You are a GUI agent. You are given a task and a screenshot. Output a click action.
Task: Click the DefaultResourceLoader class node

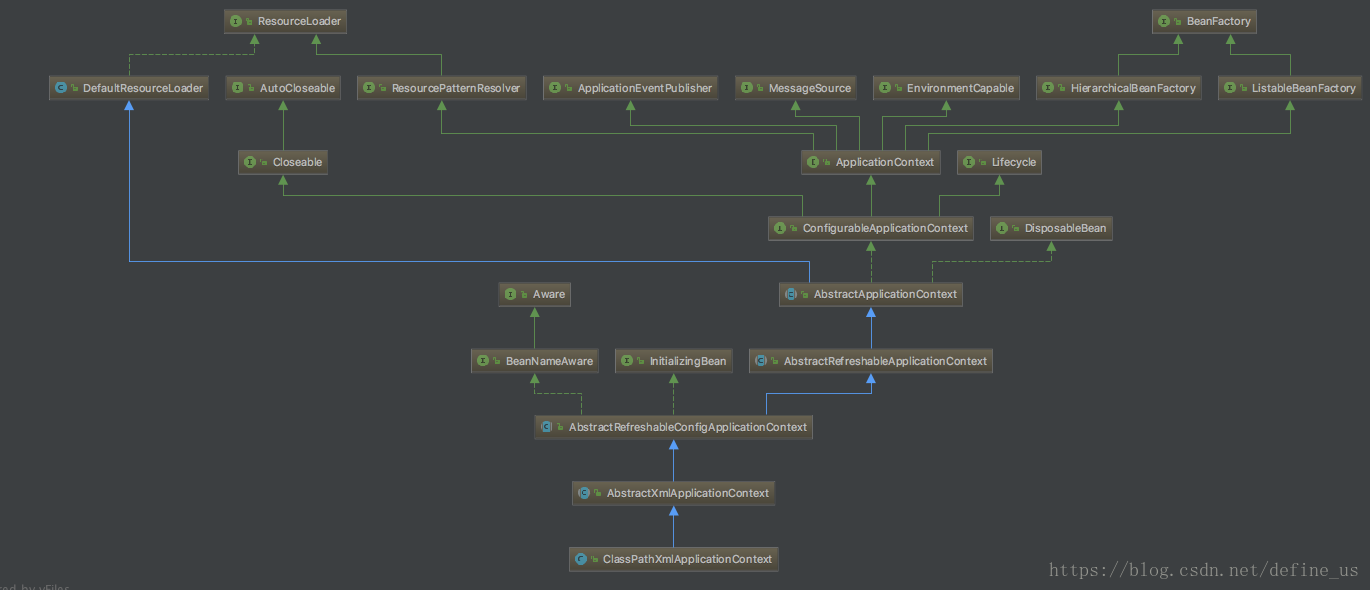(129, 88)
